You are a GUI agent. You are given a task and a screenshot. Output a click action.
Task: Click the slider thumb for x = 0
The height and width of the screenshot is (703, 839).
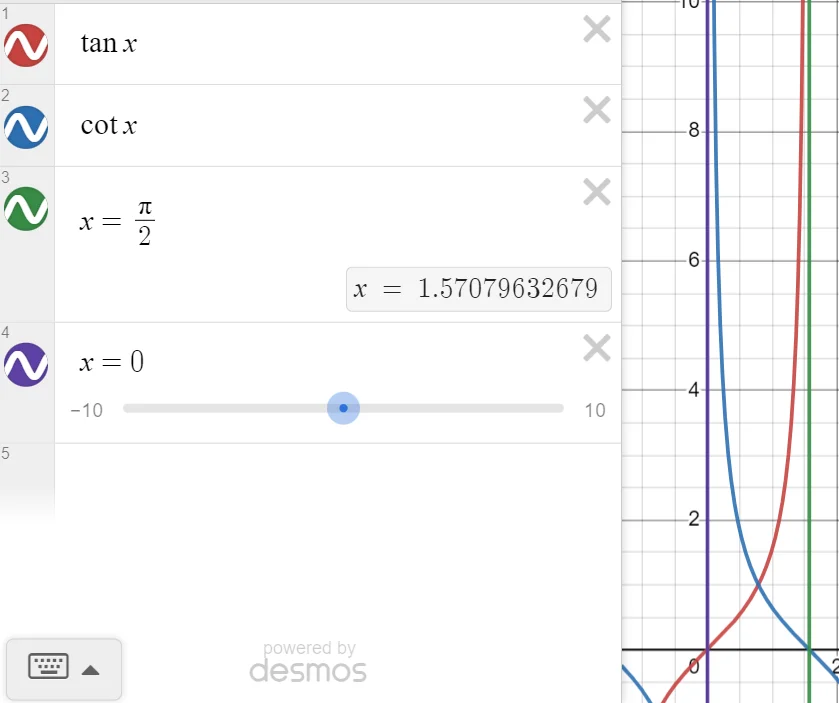[x=344, y=408]
